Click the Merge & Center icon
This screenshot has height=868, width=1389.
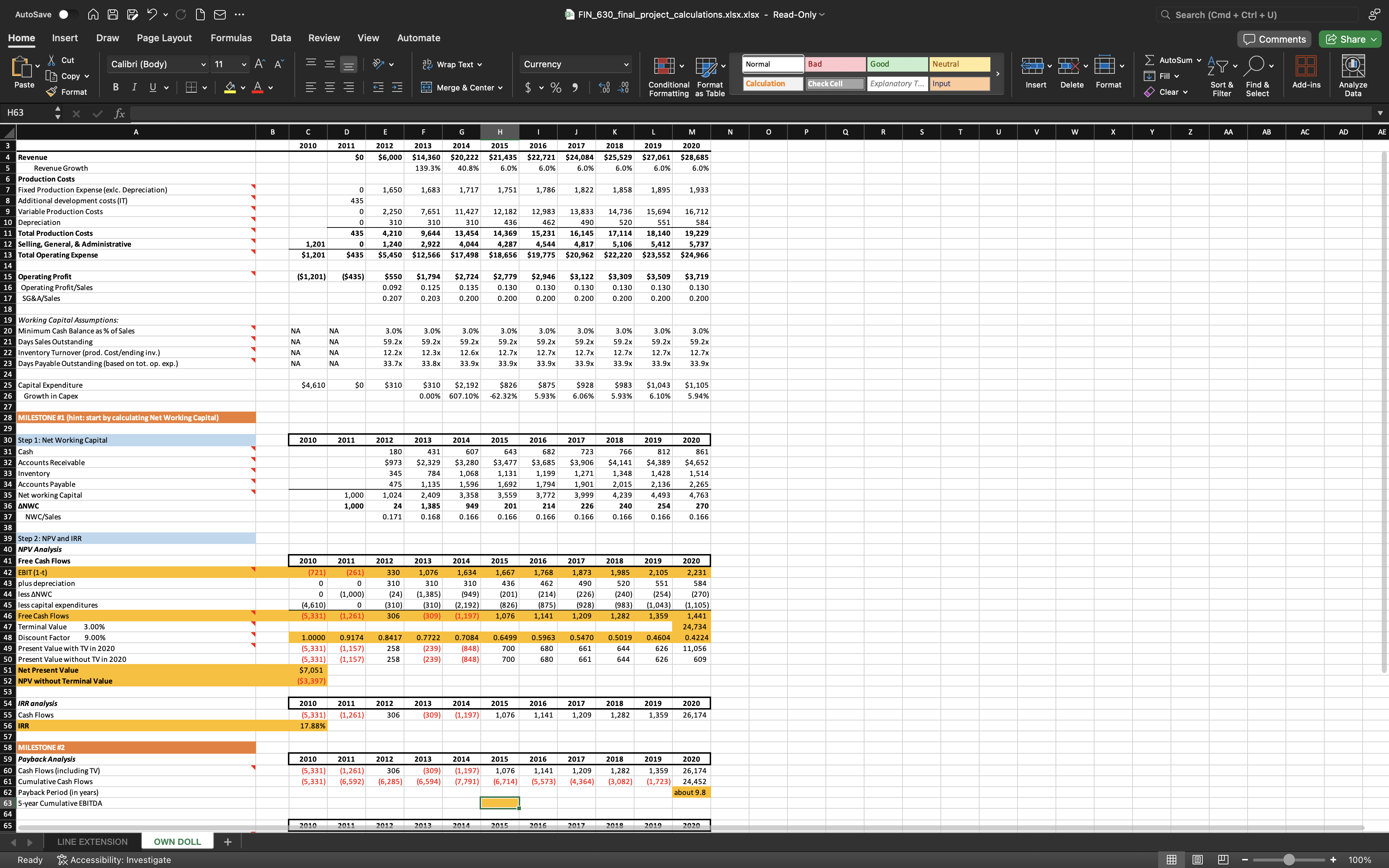tap(426, 87)
